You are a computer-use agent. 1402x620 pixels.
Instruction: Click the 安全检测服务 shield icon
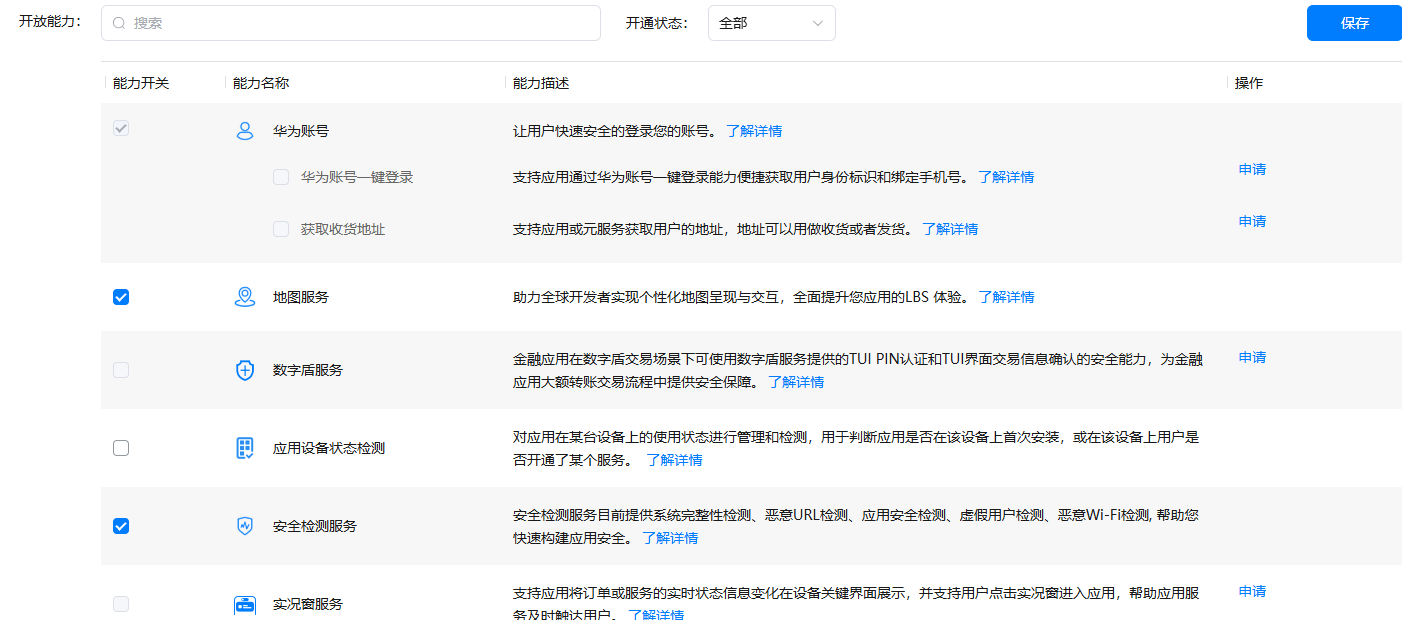point(245,526)
